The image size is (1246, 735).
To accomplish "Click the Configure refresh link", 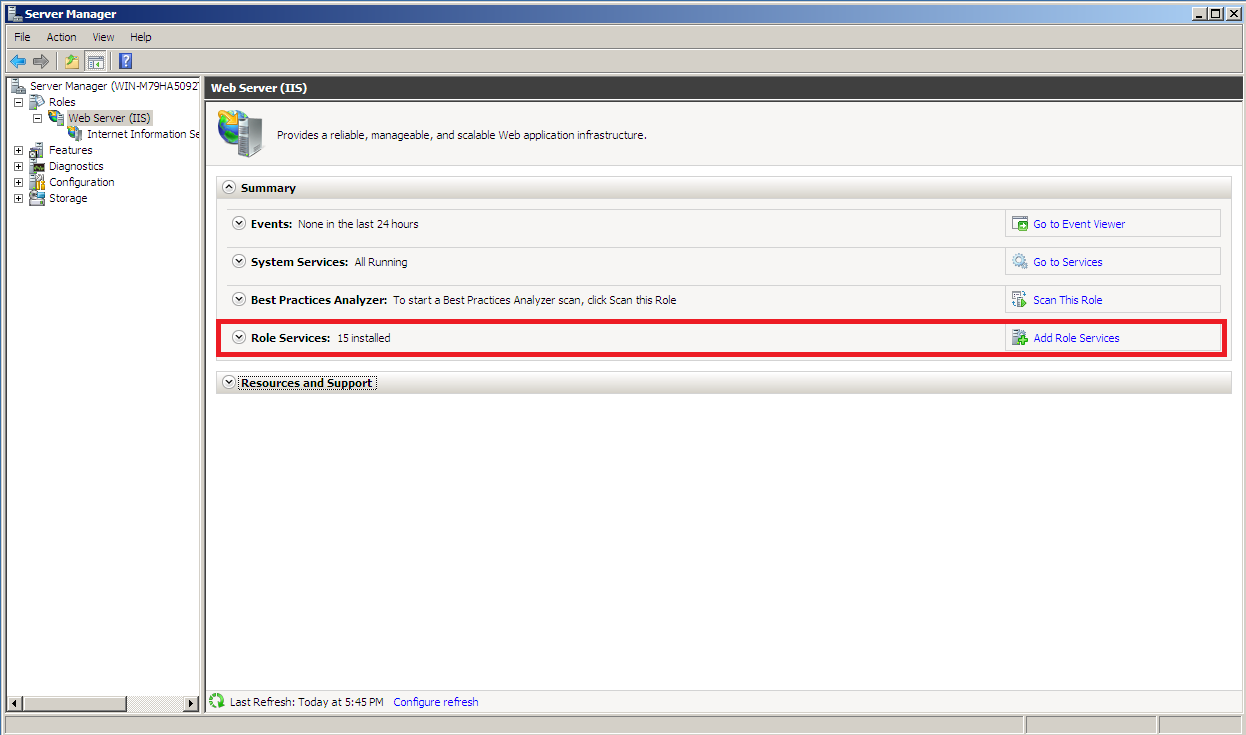I will point(435,702).
